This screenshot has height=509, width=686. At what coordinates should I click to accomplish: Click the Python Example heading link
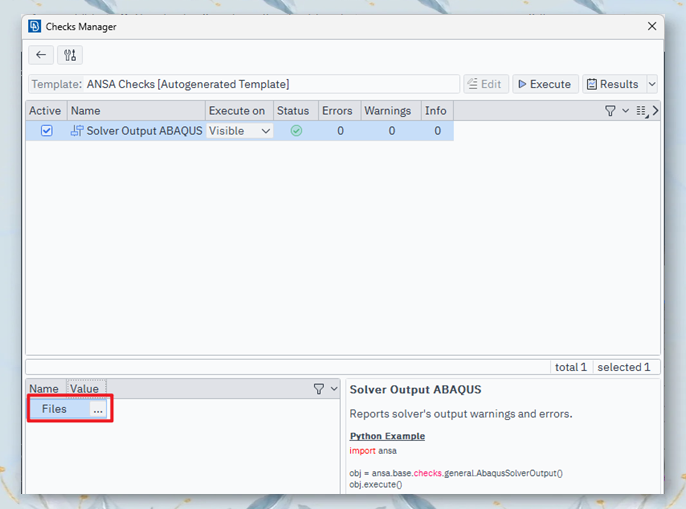pos(387,436)
